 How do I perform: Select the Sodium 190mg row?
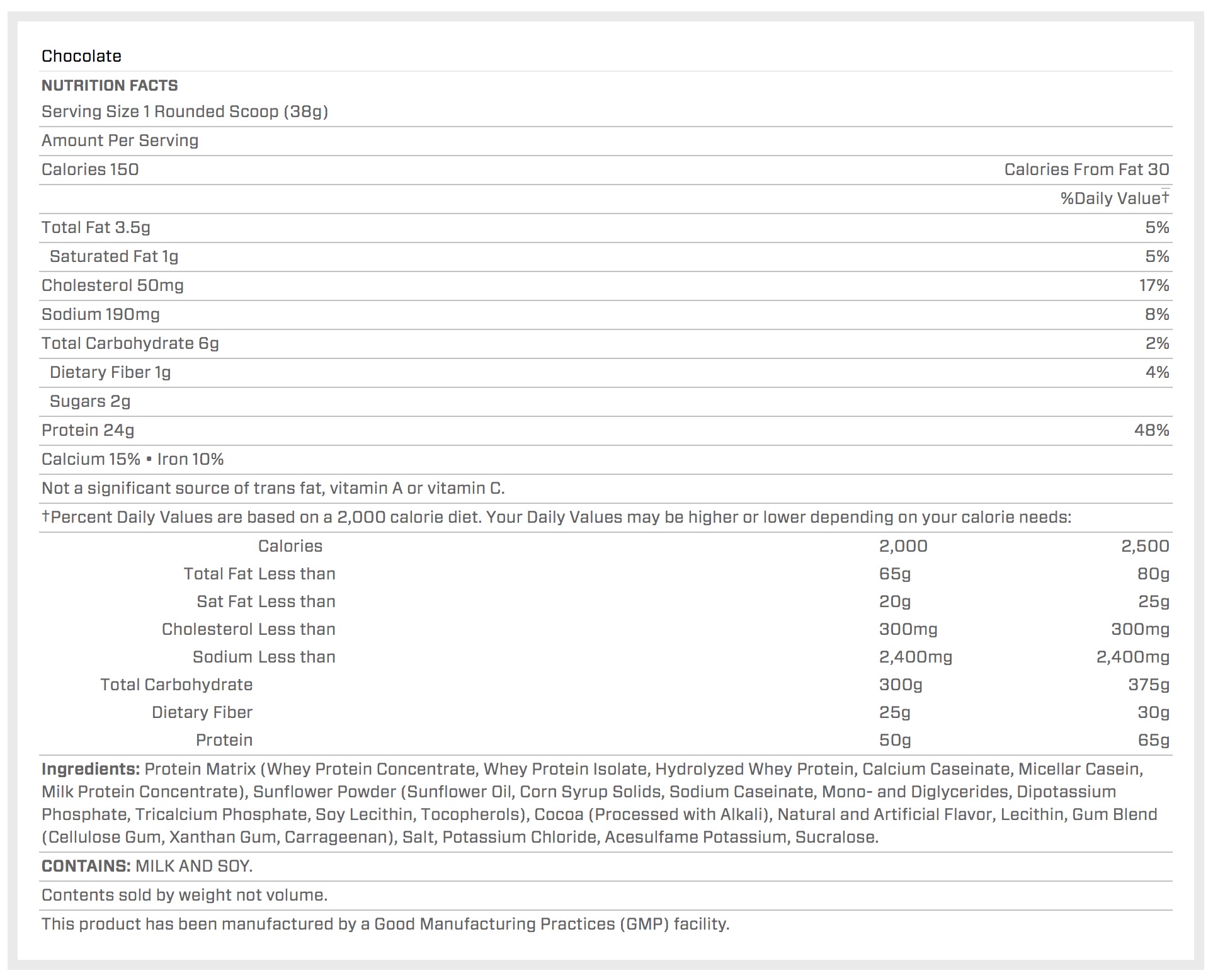[x=101, y=314]
